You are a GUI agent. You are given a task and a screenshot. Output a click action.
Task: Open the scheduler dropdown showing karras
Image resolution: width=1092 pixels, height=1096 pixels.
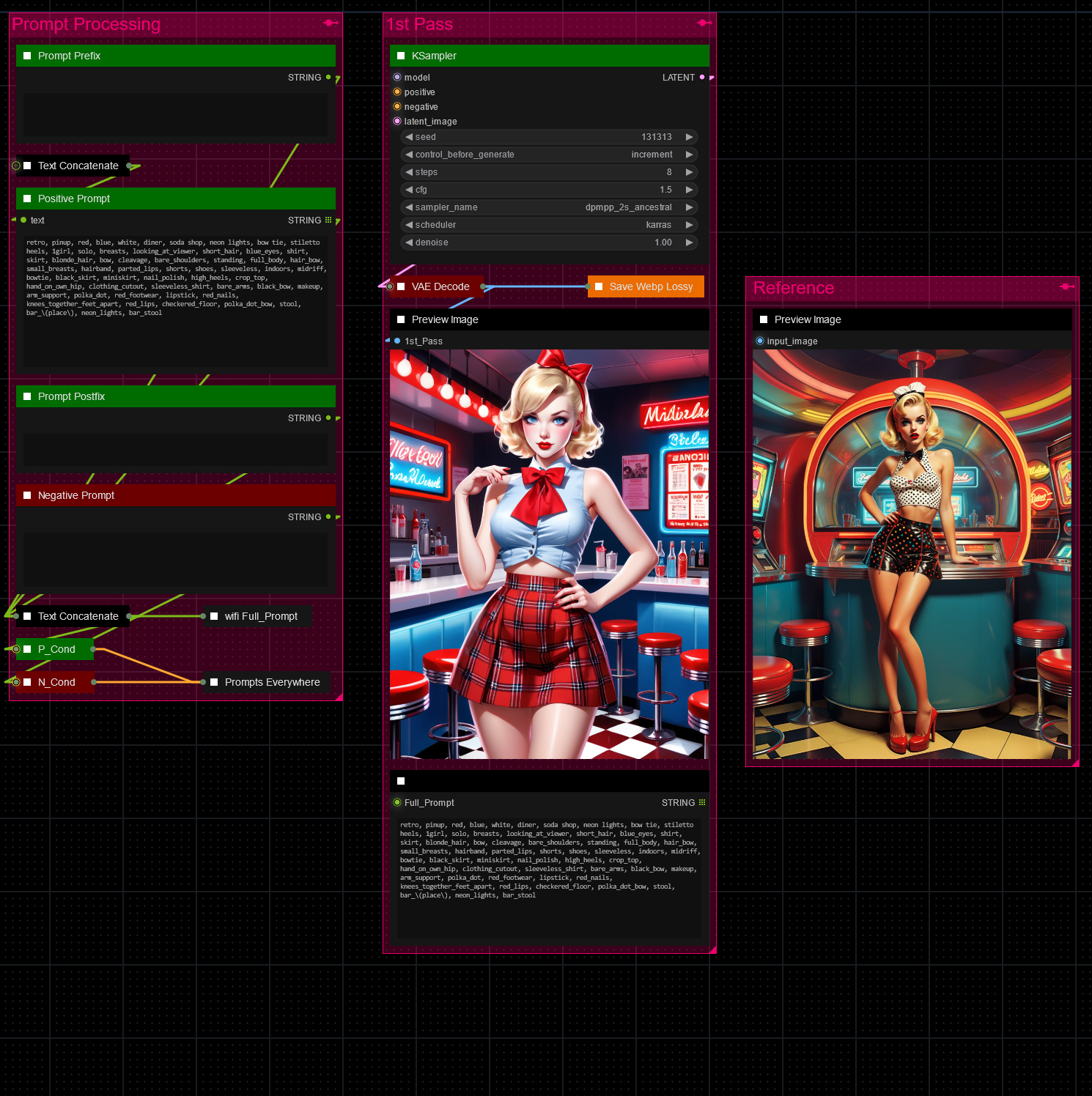pyautogui.click(x=550, y=225)
